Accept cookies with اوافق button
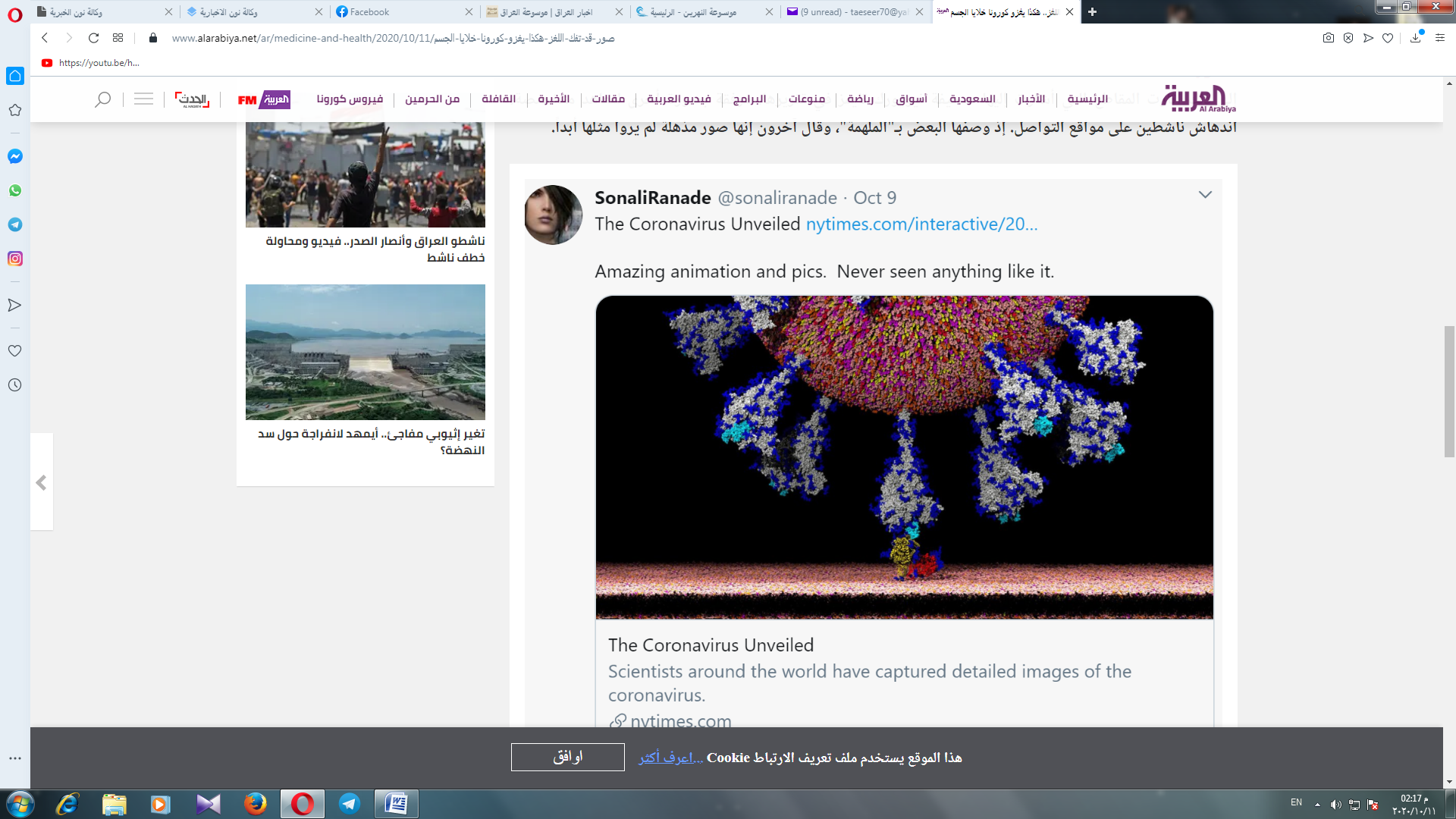This screenshot has width=1456, height=819. (x=567, y=757)
